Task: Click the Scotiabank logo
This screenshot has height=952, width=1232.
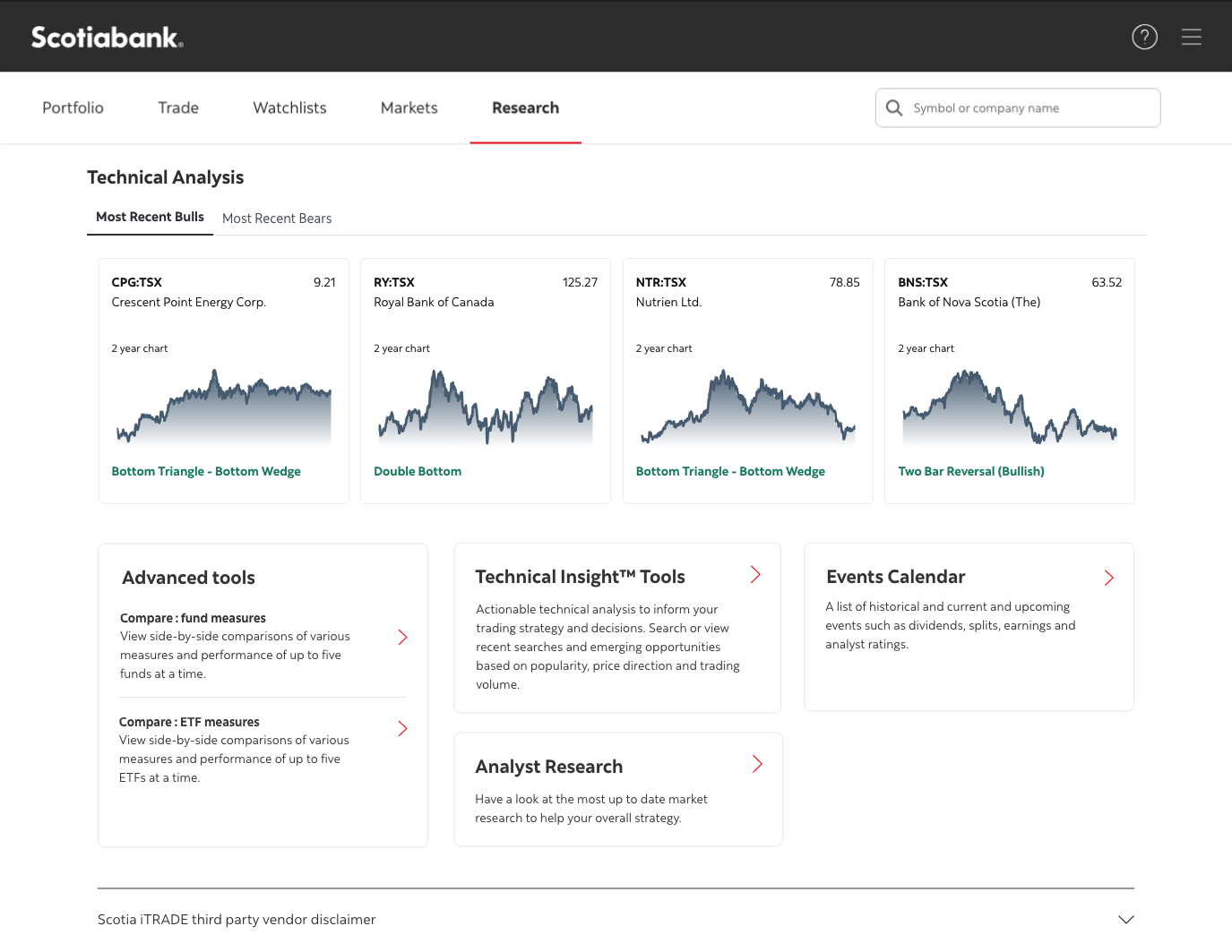Action: point(107,37)
